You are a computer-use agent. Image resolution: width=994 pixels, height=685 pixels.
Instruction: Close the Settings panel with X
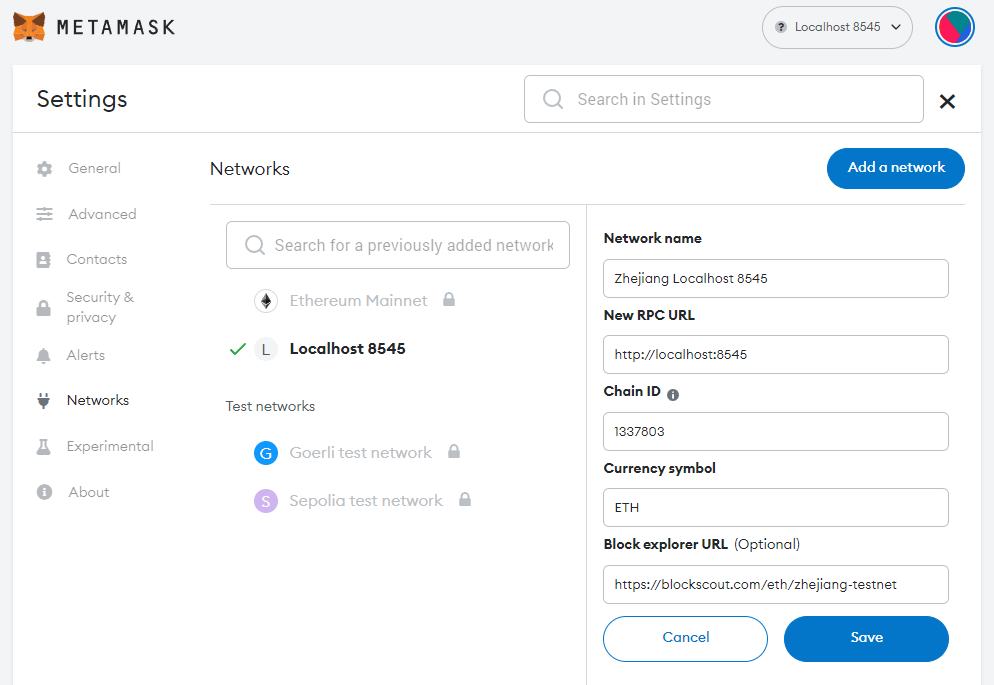pyautogui.click(x=947, y=100)
